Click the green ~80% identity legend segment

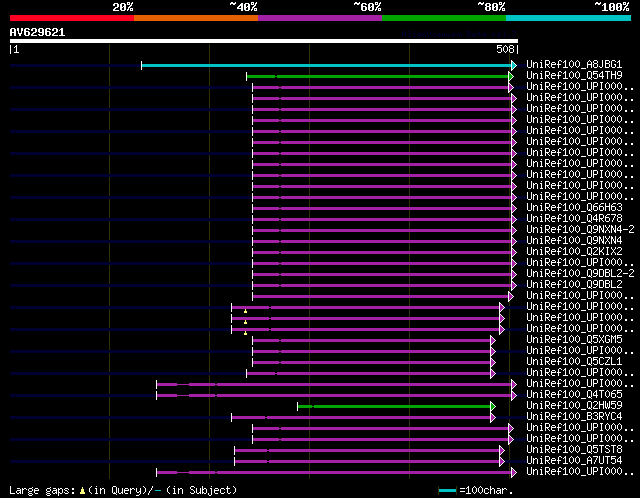[444, 18]
